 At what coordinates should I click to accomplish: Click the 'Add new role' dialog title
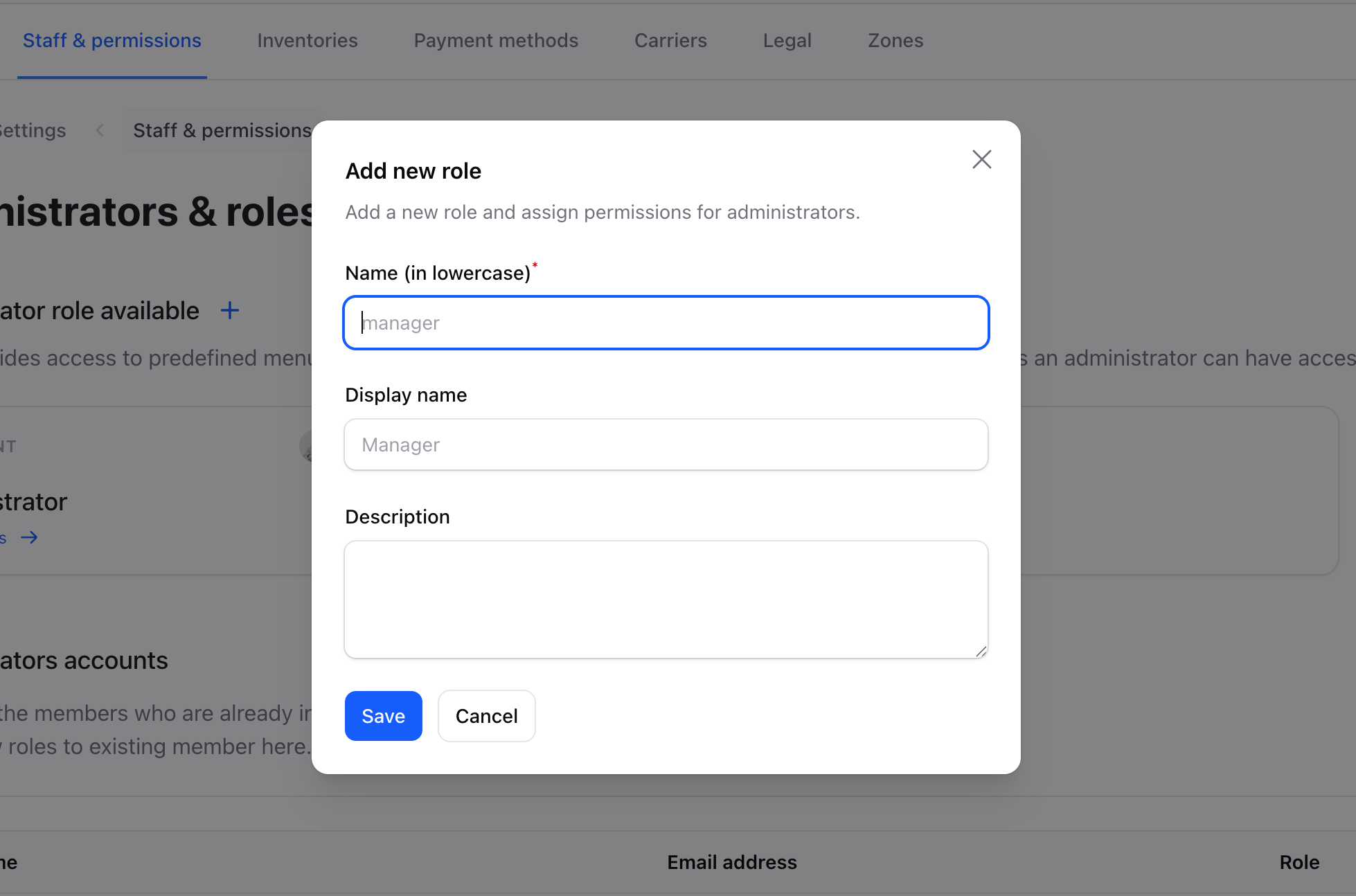pos(413,171)
